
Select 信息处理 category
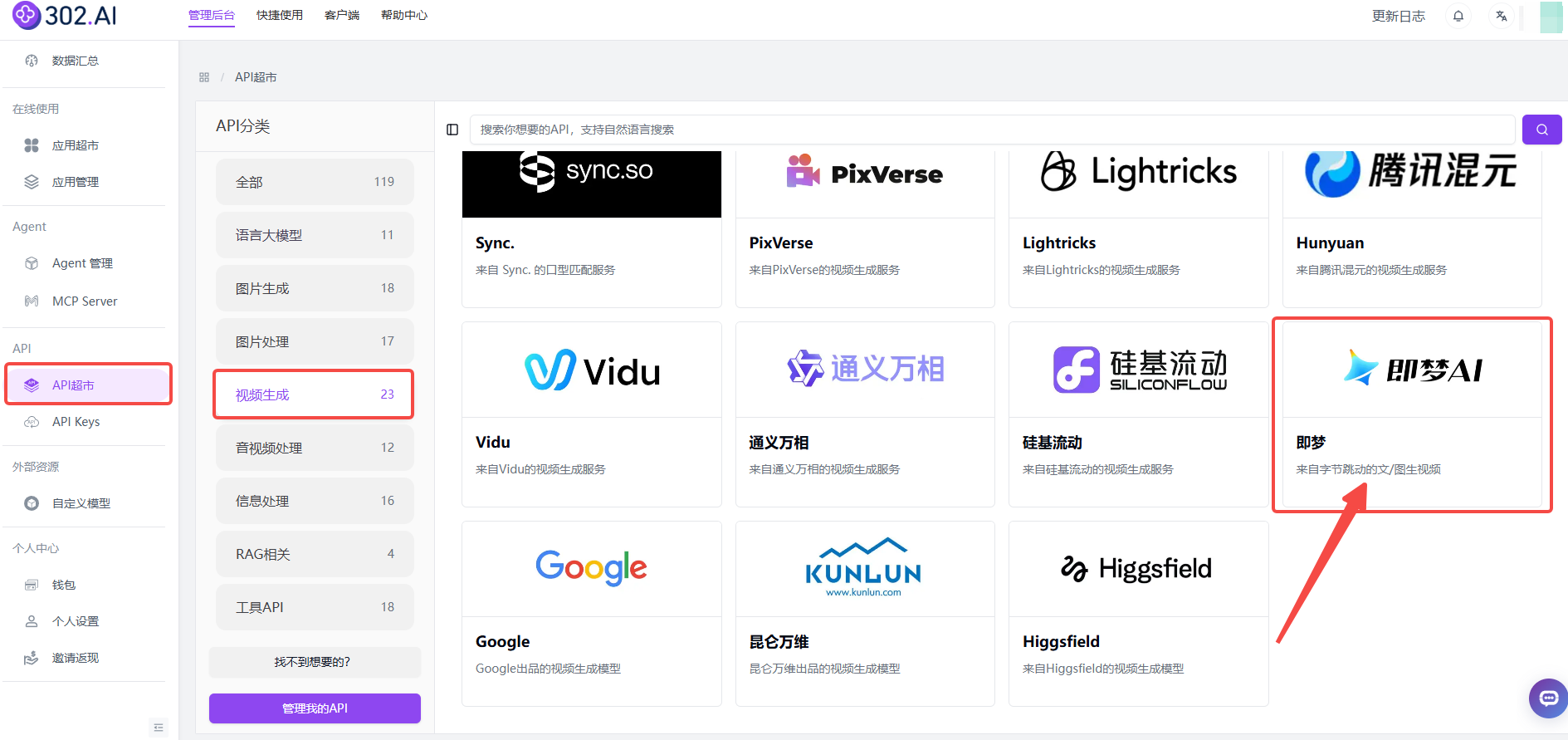click(x=315, y=501)
